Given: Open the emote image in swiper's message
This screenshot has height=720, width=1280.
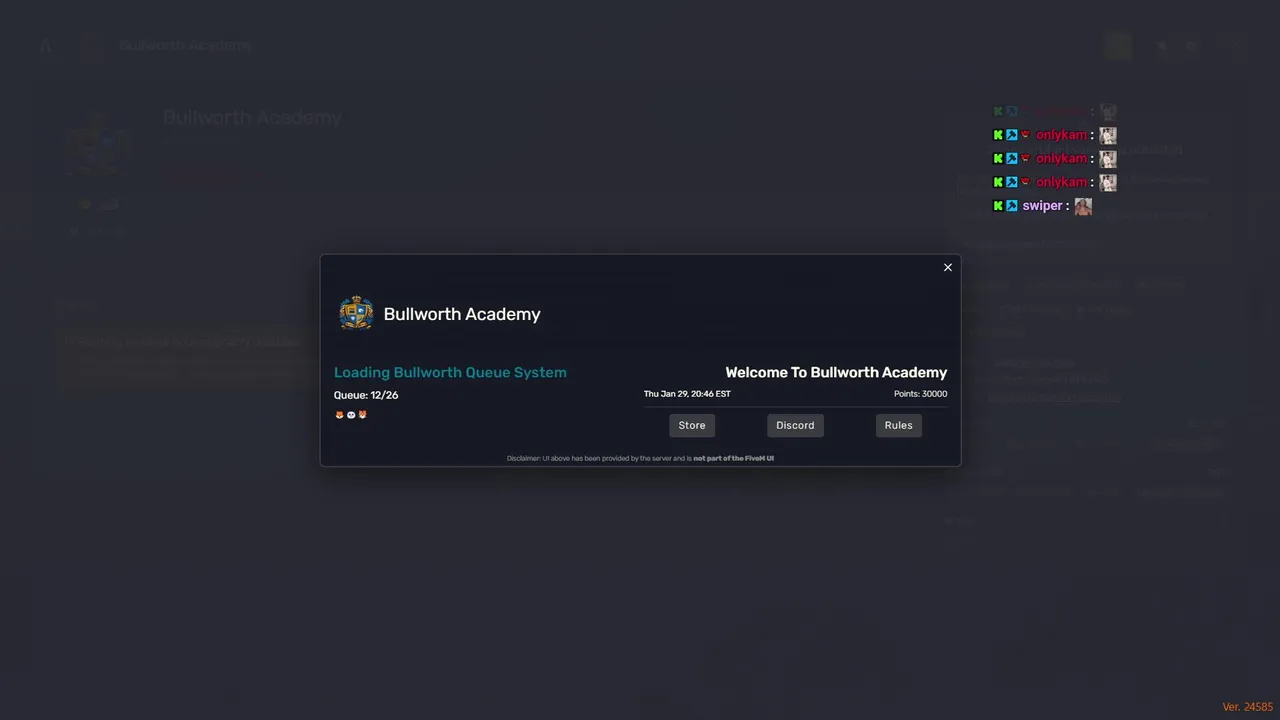Looking at the screenshot, I should click(x=1083, y=206).
